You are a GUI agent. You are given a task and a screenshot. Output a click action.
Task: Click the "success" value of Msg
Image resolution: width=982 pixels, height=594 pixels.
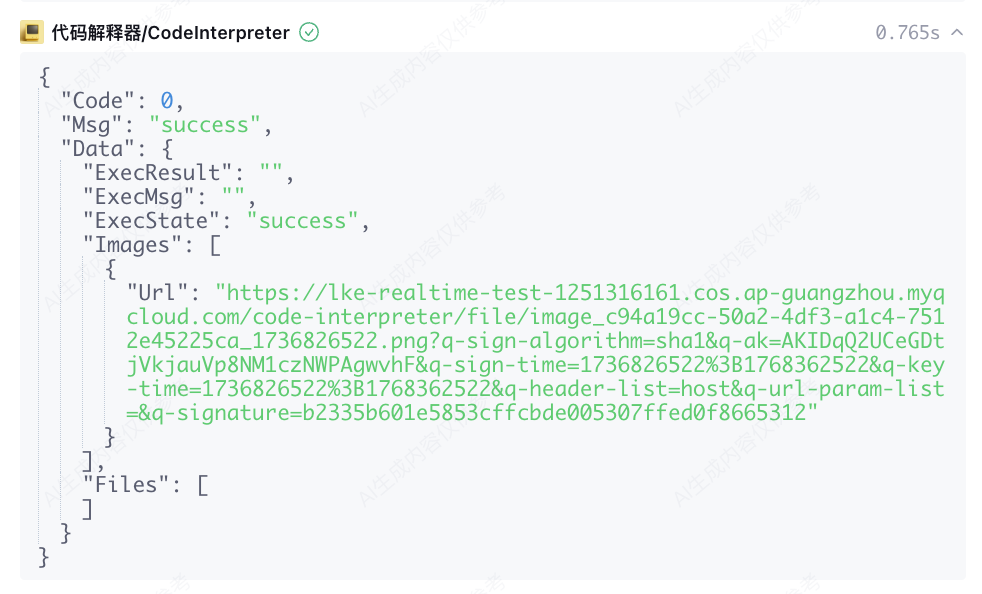[x=204, y=125]
